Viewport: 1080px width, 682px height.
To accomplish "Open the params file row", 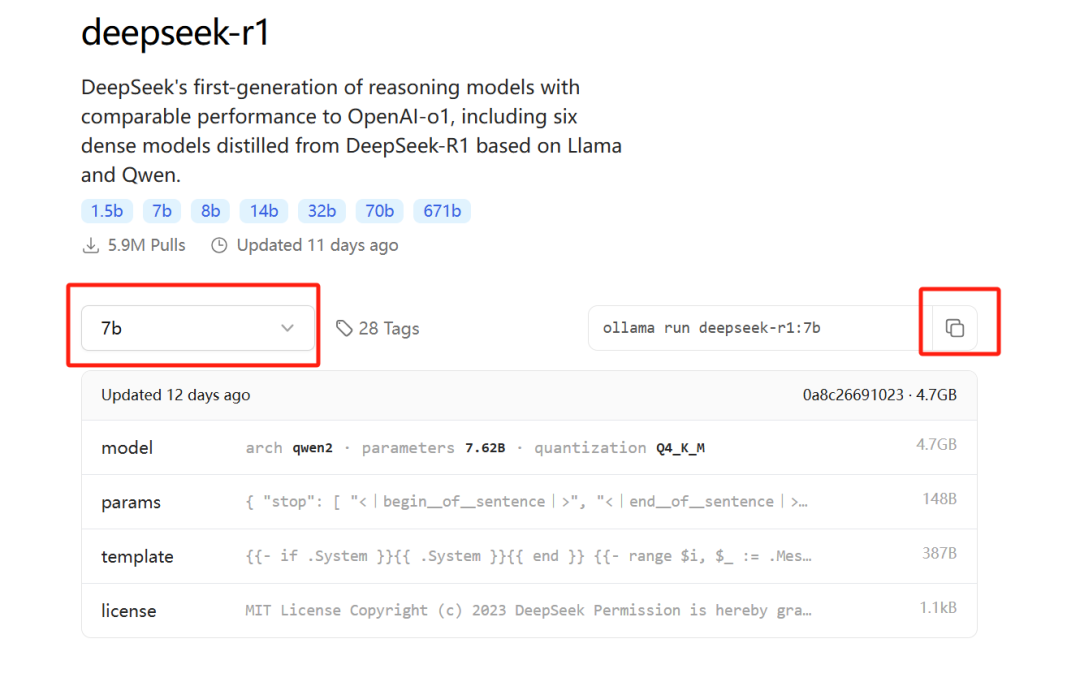I will coord(528,502).
